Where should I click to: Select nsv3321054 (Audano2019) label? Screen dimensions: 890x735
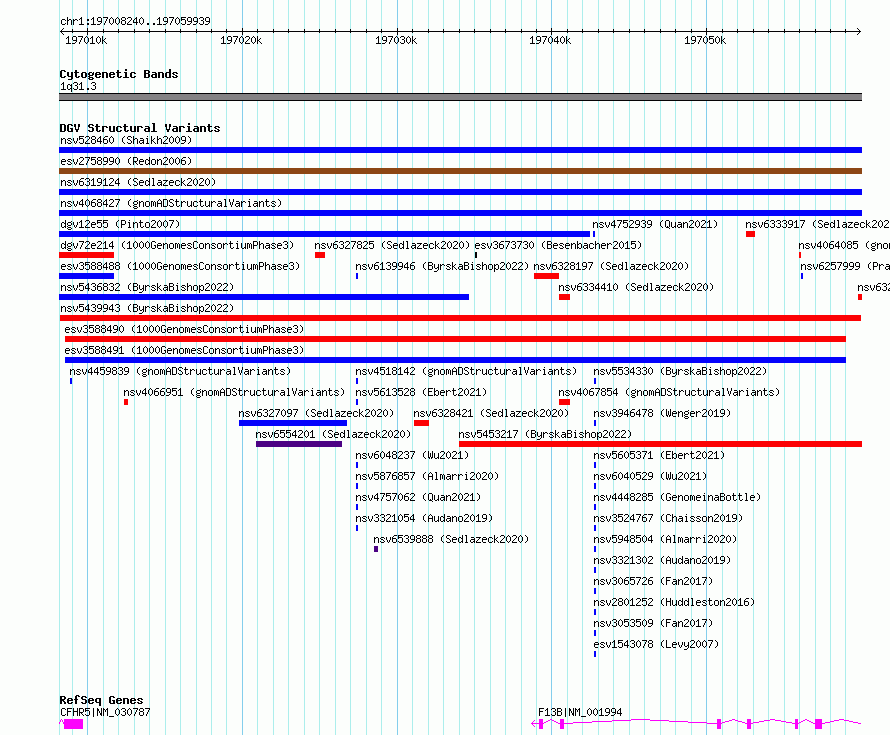click(x=424, y=518)
